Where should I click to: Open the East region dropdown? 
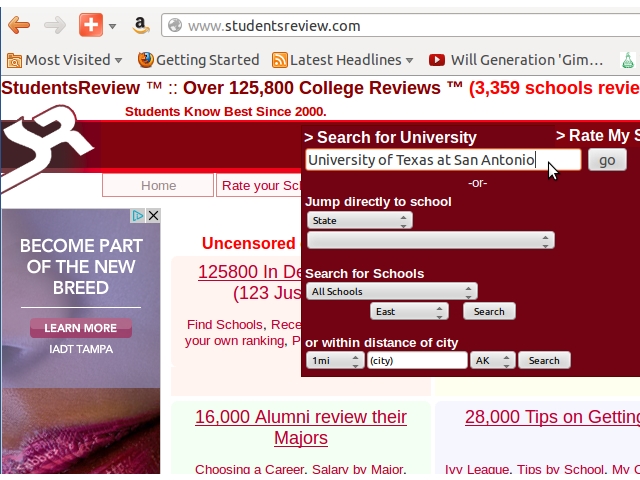(x=409, y=311)
